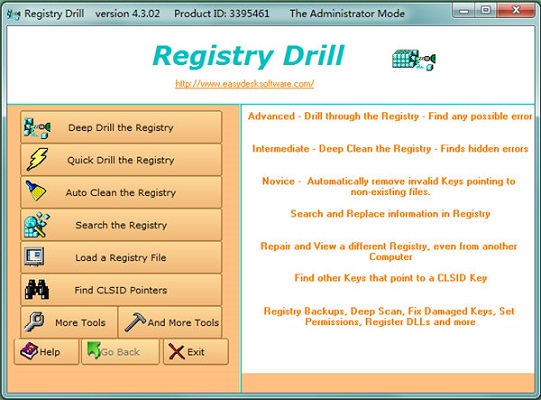Select Find CLSID Pointers button
541x400 pixels.
click(121, 290)
